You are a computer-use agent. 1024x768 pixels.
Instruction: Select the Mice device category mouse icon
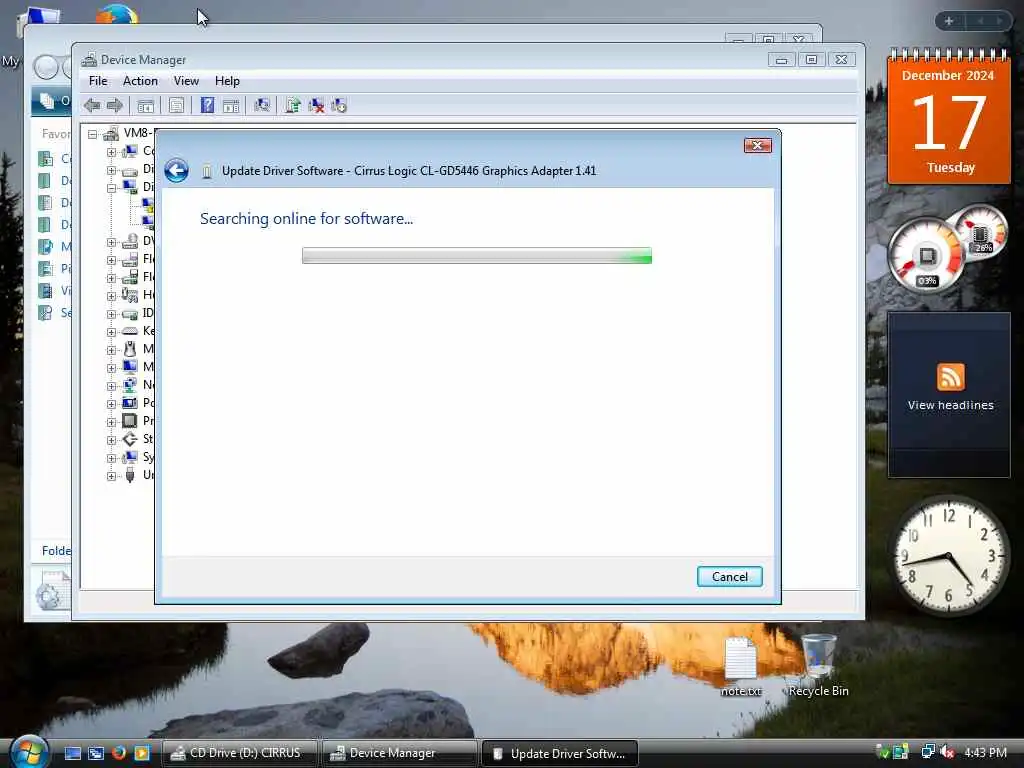point(130,349)
